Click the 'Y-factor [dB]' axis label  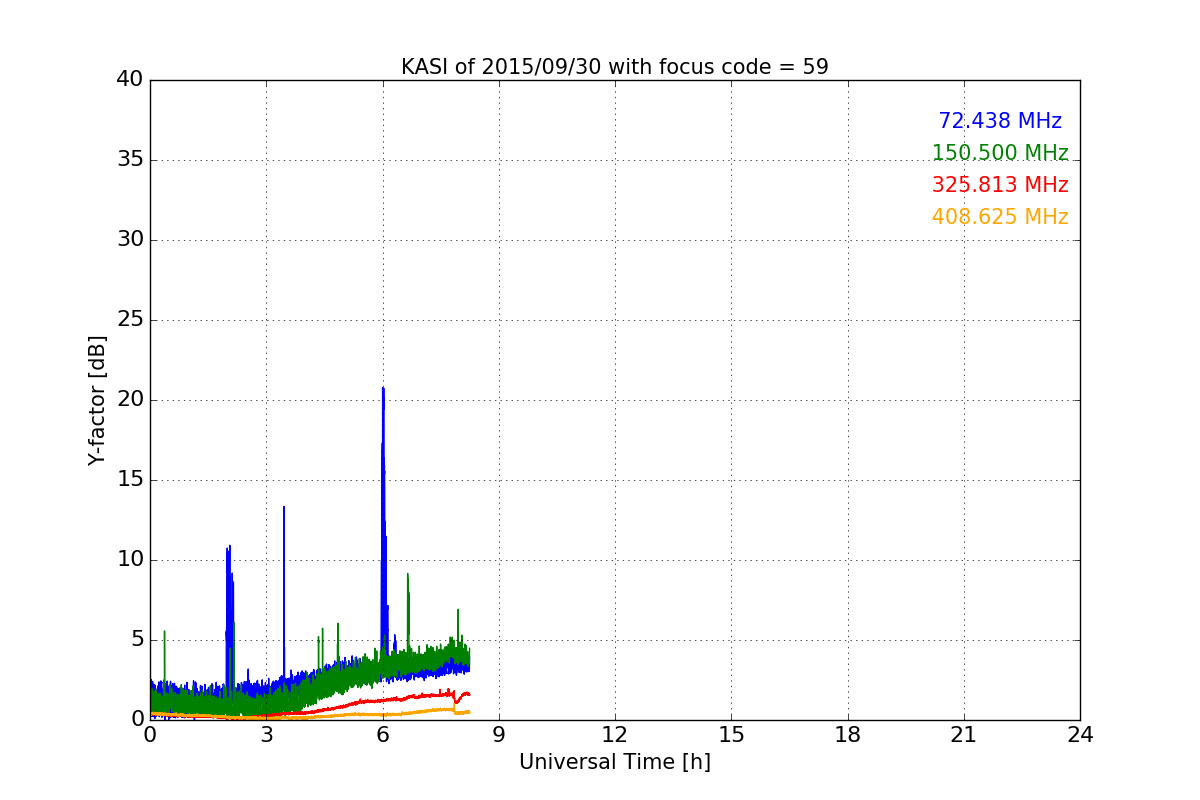click(97, 400)
